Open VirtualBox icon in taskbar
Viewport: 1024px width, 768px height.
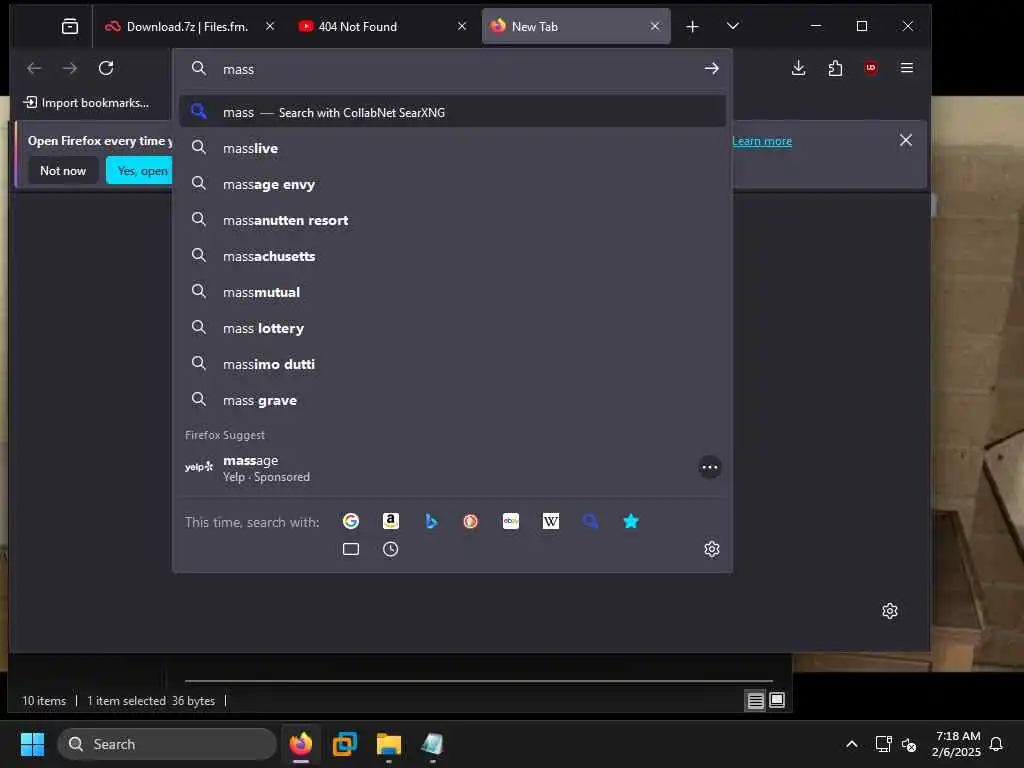tap(344, 744)
